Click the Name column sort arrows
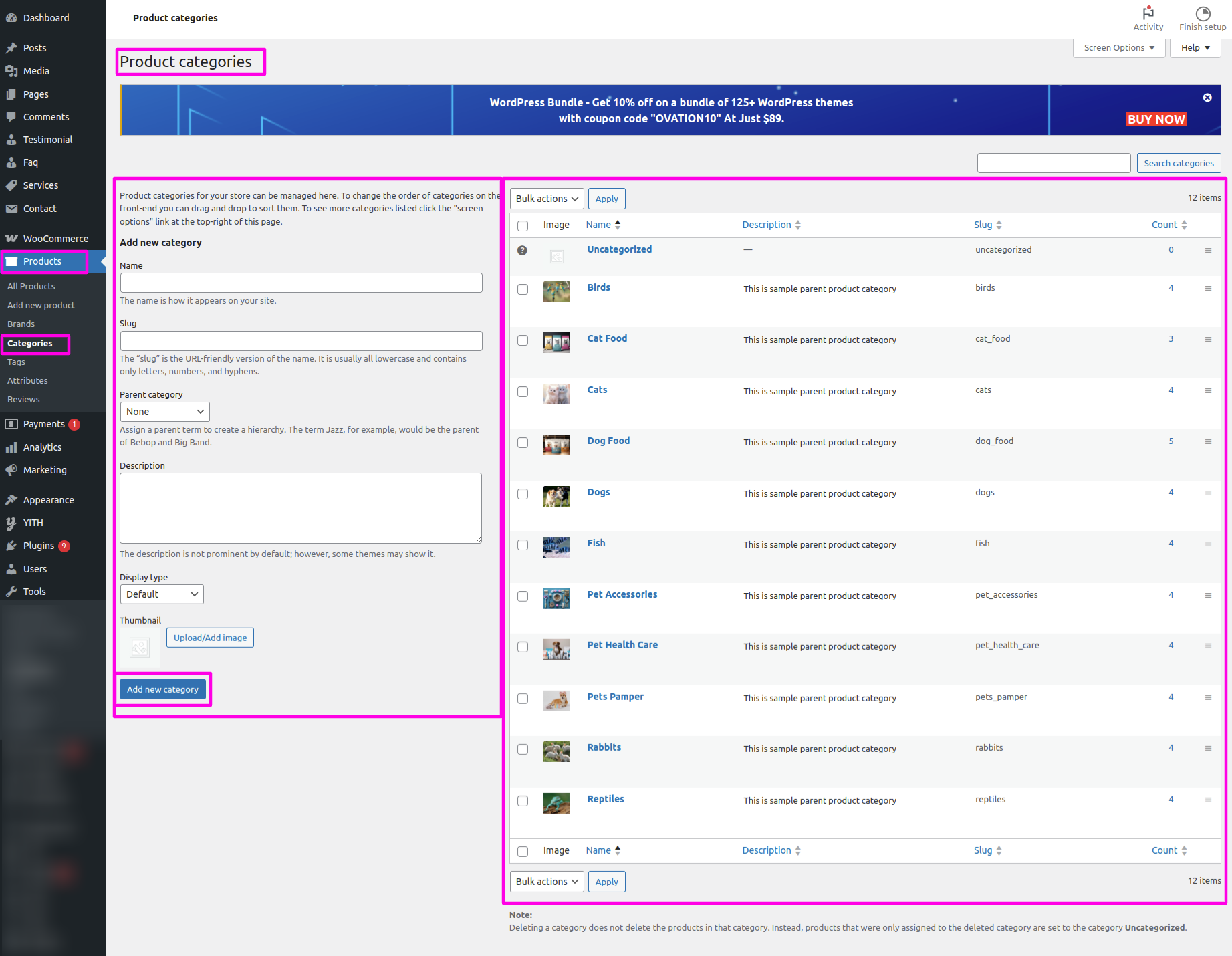The image size is (1232, 956). (x=618, y=225)
